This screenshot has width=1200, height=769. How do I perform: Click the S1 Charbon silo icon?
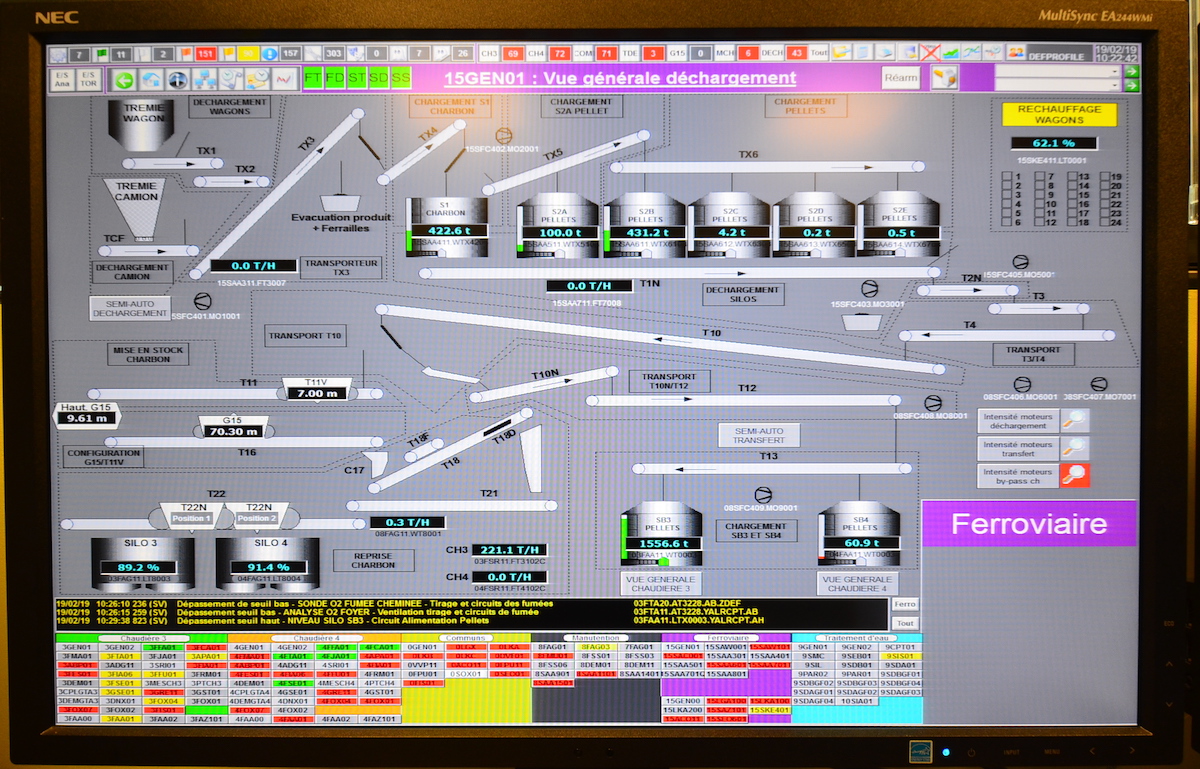[x=446, y=227]
